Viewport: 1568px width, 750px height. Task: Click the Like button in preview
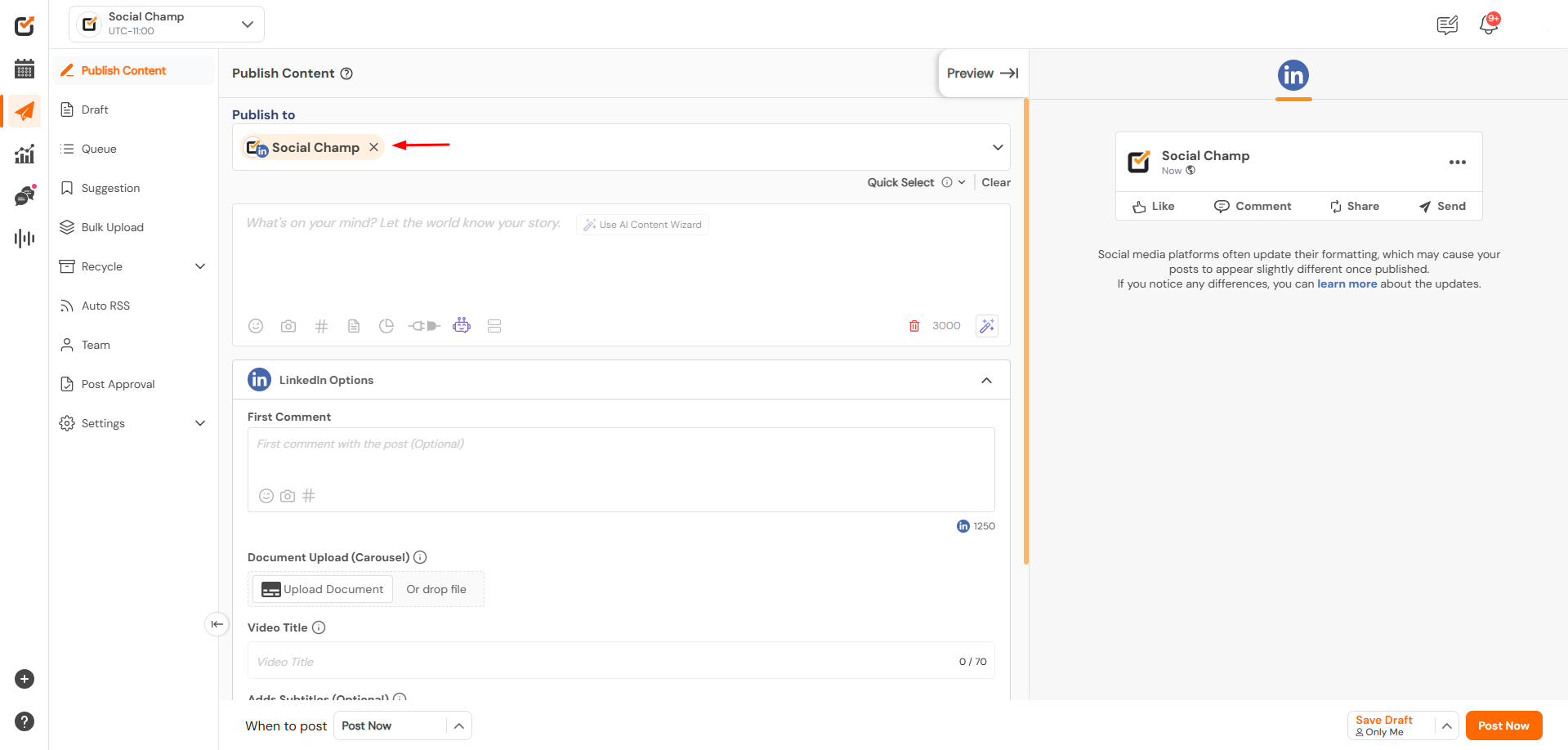(1154, 207)
